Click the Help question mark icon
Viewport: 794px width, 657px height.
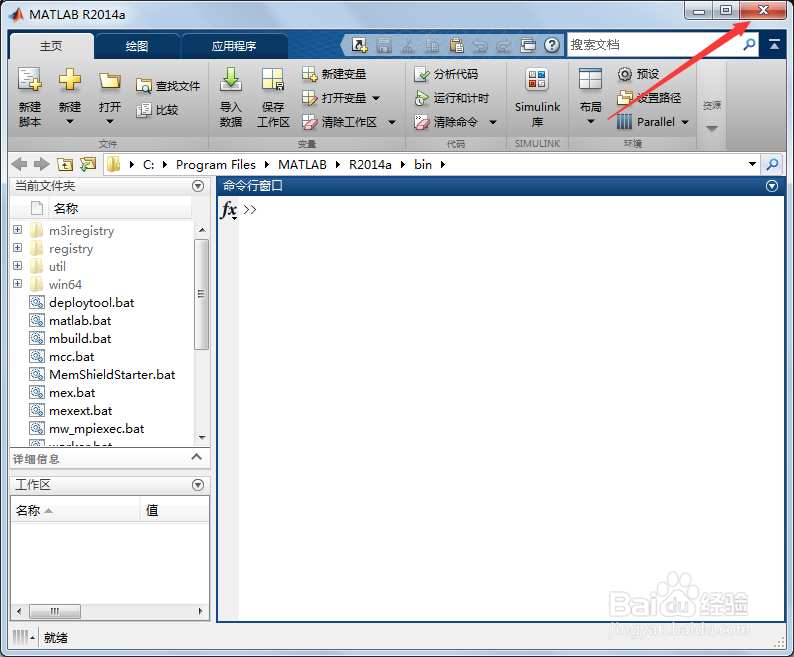552,45
